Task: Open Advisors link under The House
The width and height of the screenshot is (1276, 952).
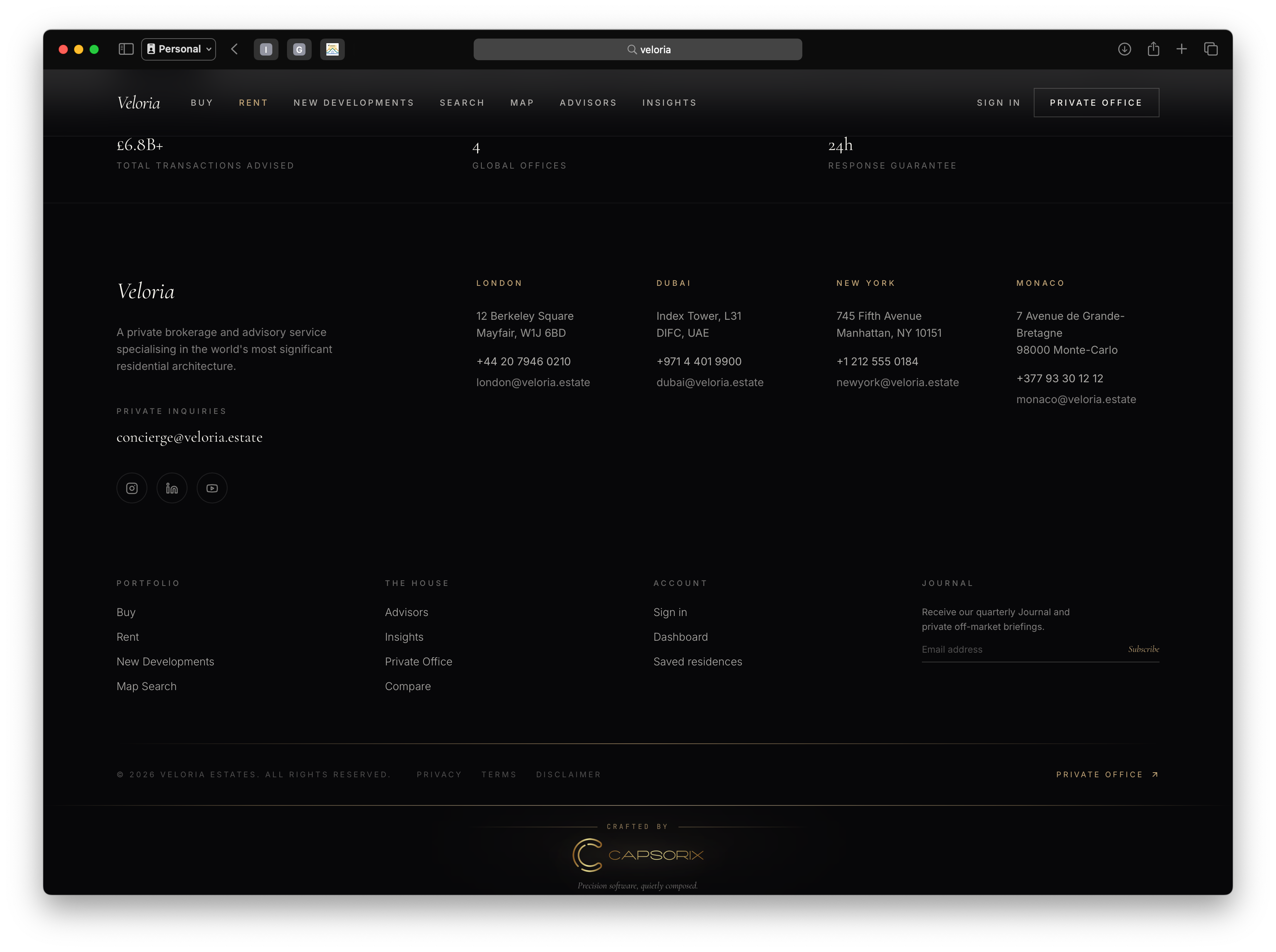Action: (x=407, y=612)
